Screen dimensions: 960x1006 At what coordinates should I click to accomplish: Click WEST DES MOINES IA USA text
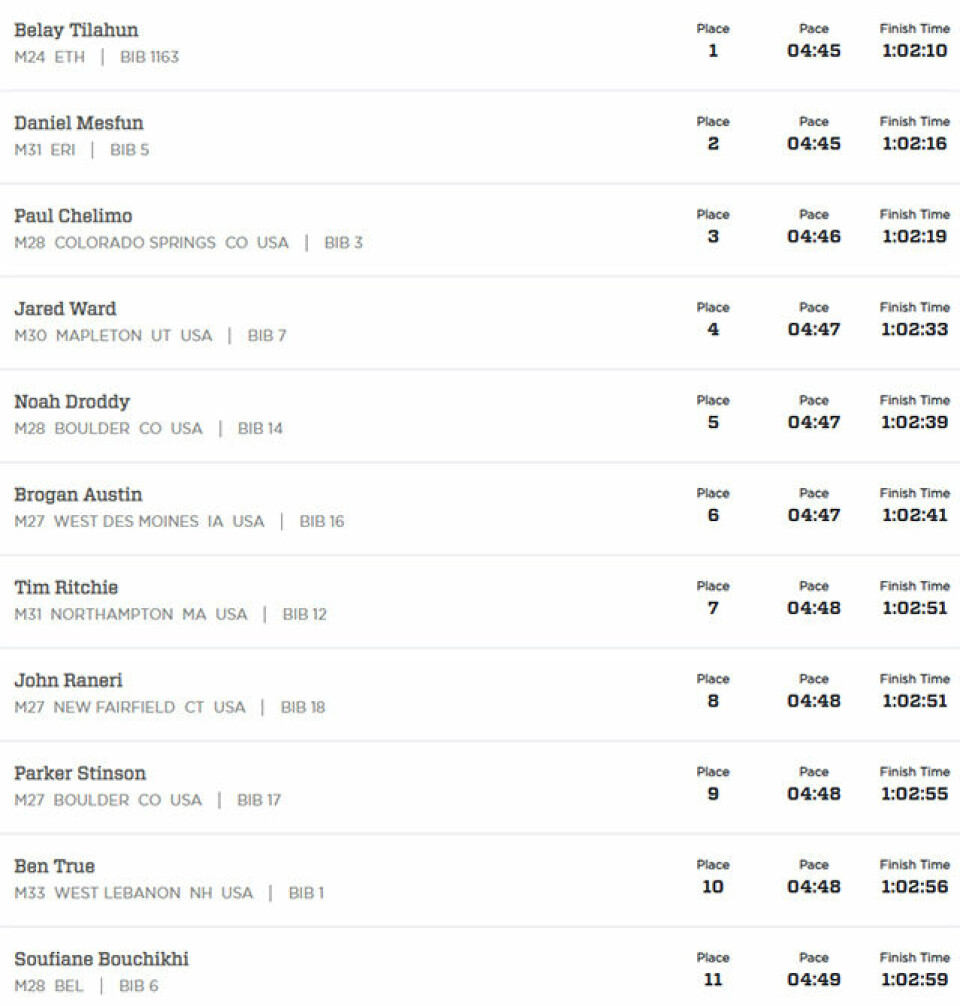(159, 522)
